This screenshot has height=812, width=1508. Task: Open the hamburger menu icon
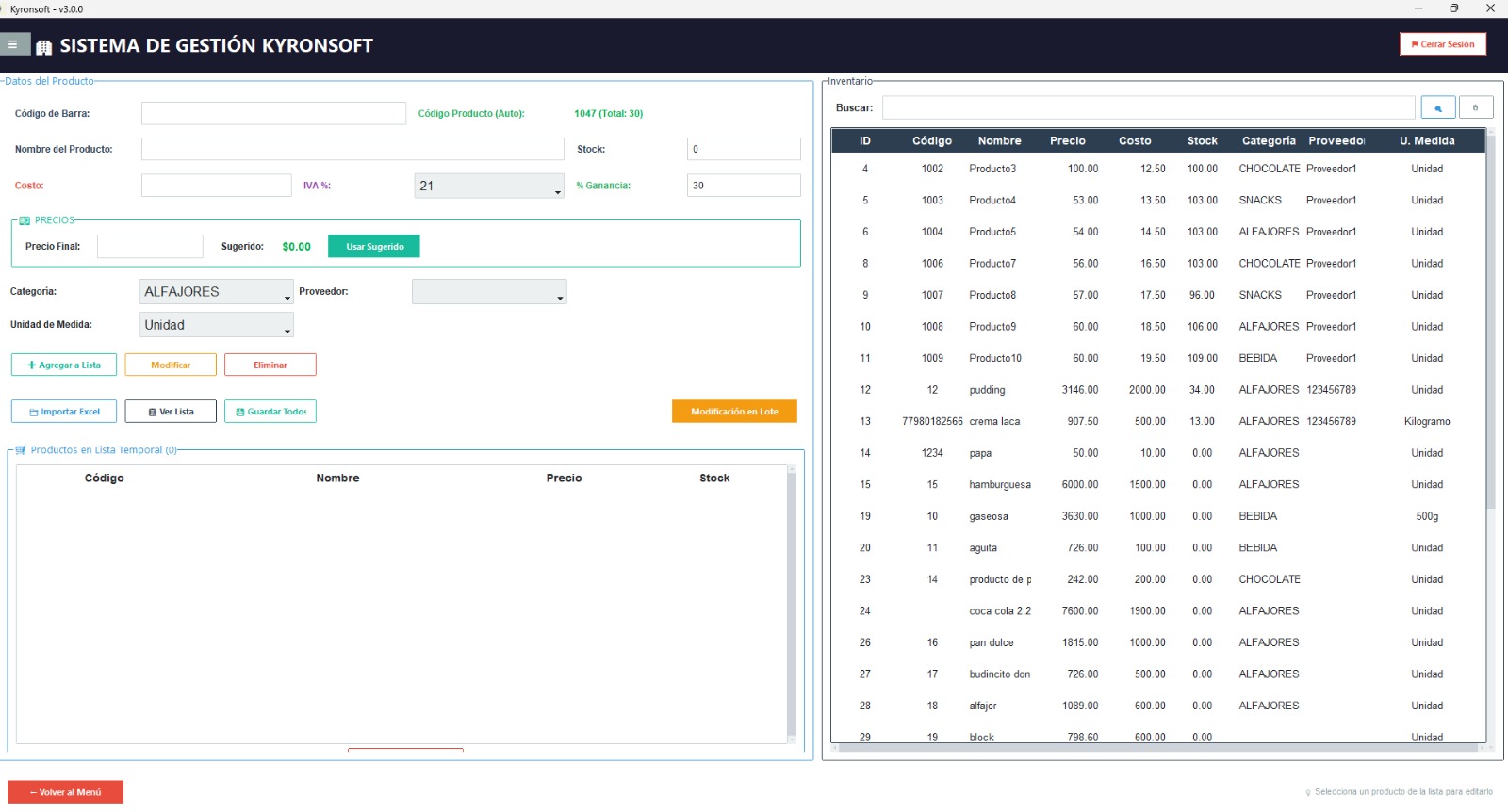coord(13,44)
